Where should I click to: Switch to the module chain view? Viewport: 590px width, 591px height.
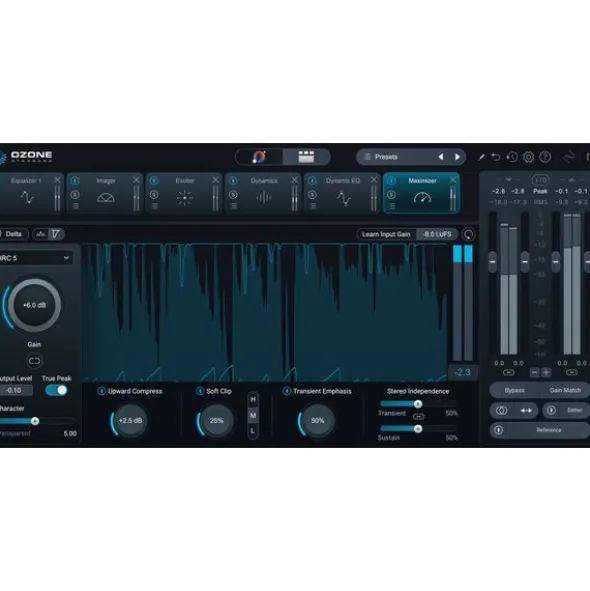click(306, 157)
